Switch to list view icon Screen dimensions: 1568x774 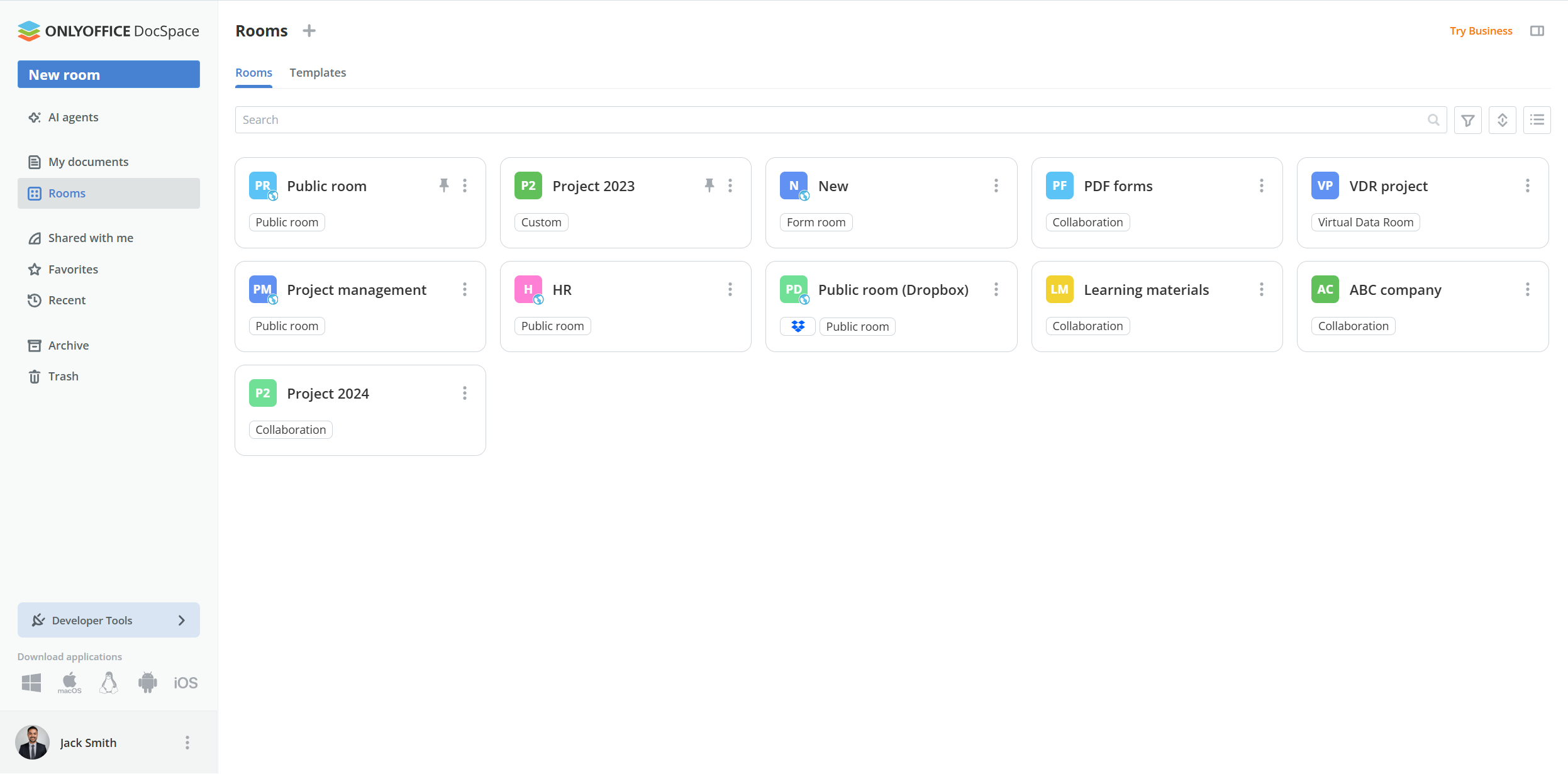[x=1537, y=120]
